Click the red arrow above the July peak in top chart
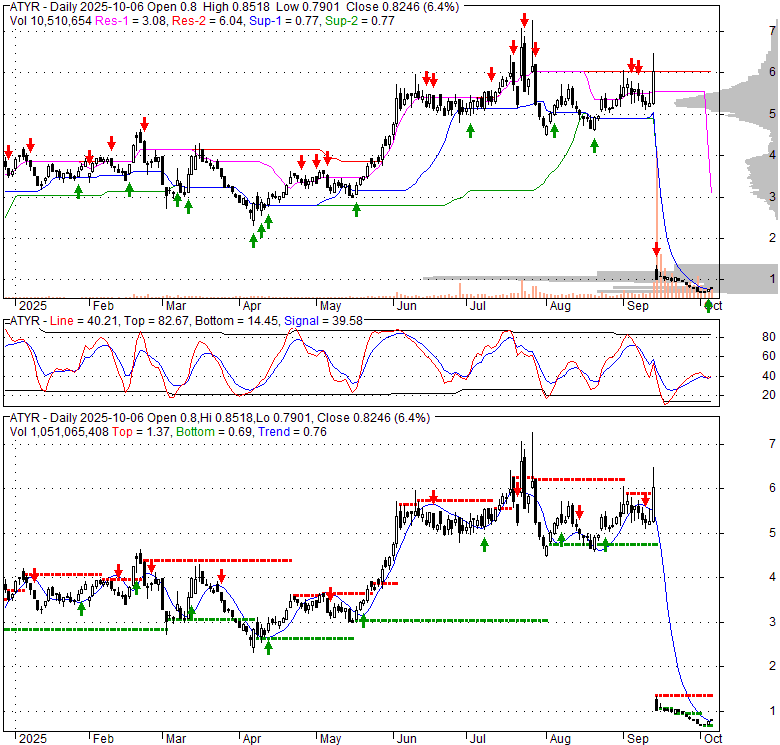 (x=524, y=21)
